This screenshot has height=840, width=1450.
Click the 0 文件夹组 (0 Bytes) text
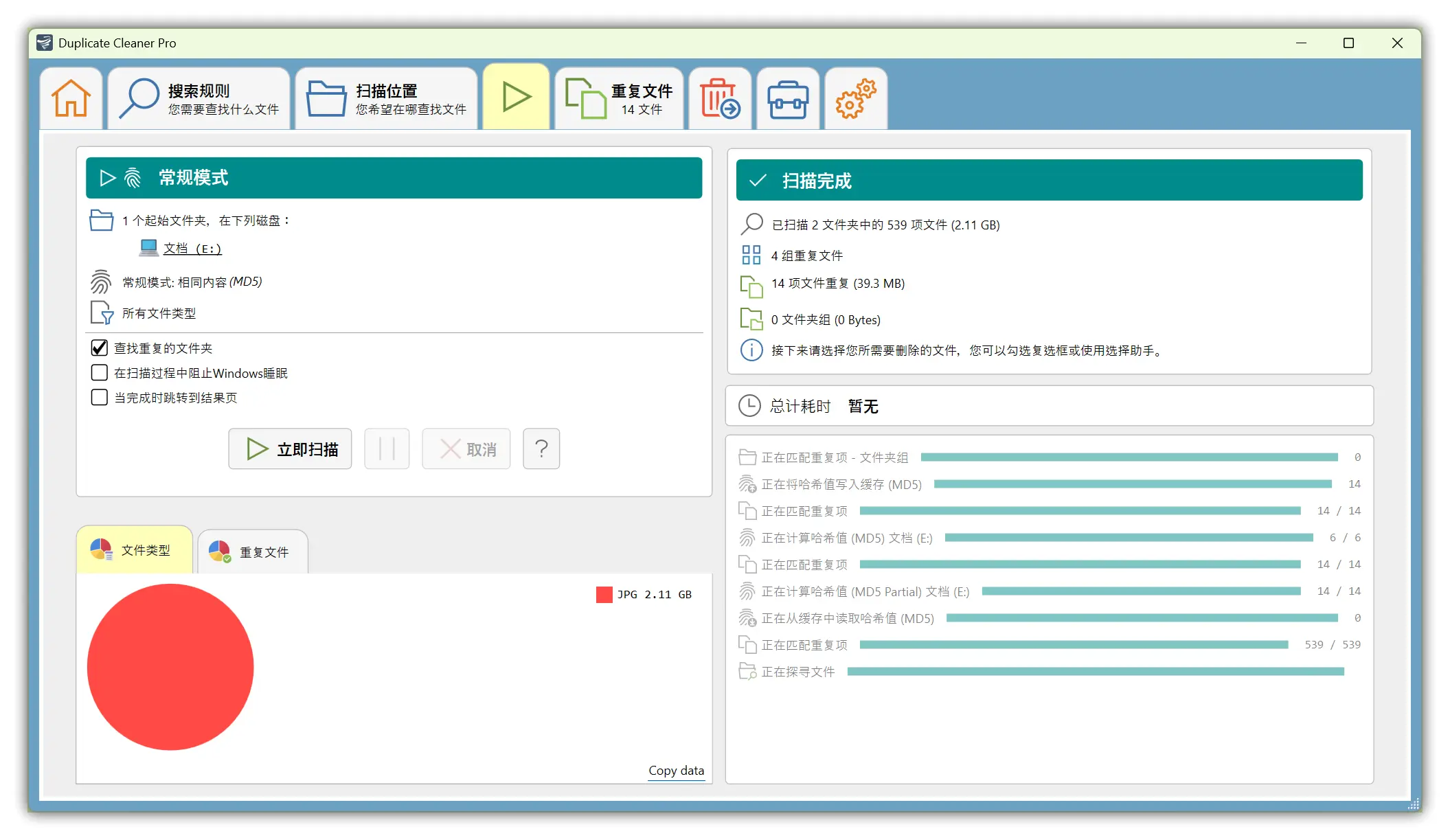point(826,320)
